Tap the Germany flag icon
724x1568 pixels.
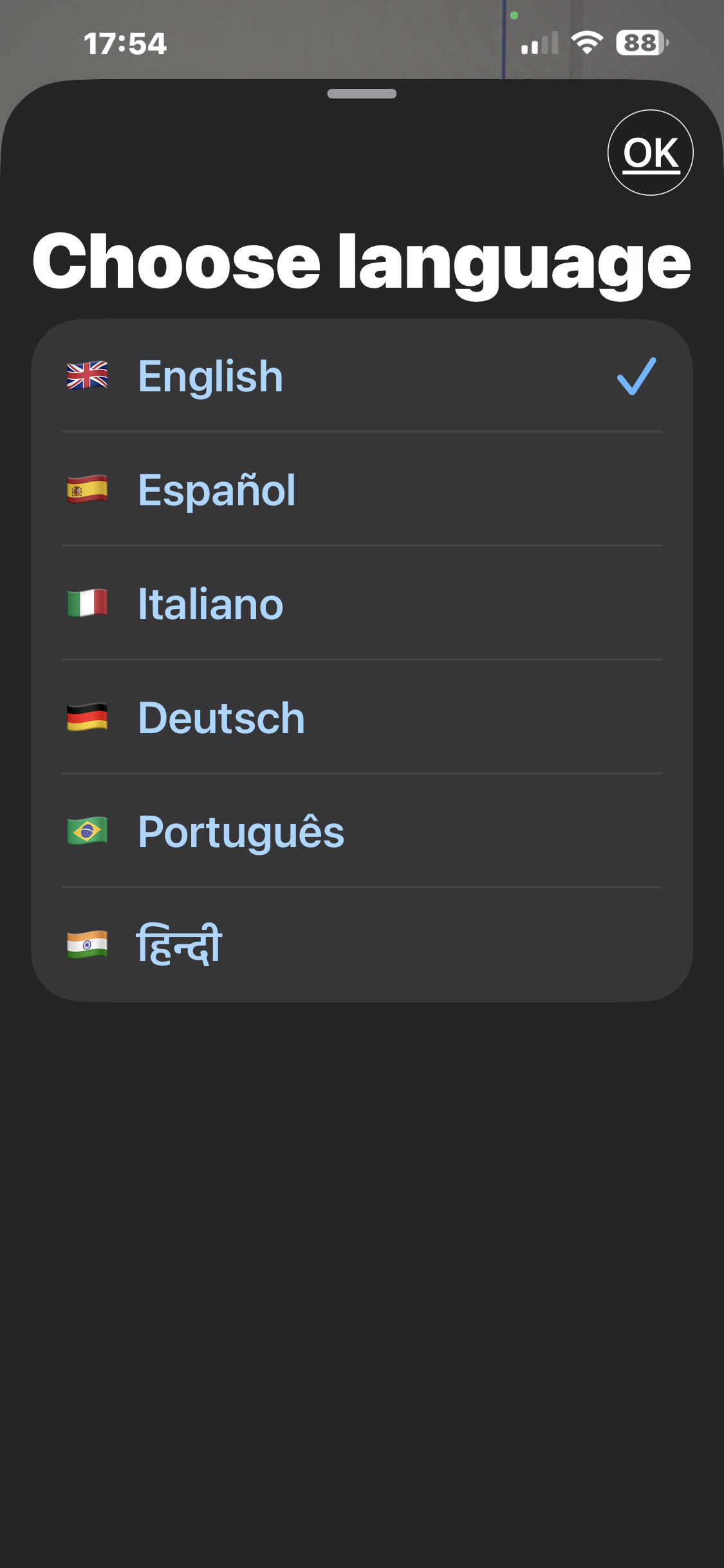(x=87, y=718)
